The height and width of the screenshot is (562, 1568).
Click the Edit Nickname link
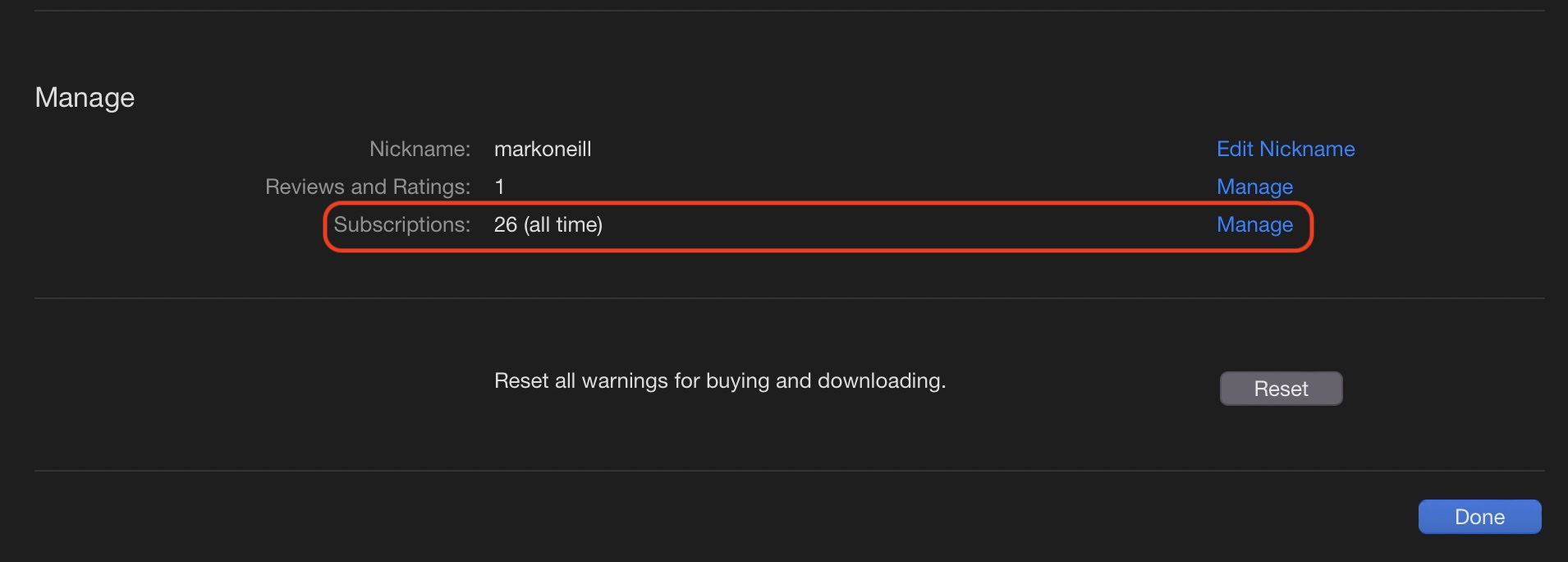(x=1285, y=149)
